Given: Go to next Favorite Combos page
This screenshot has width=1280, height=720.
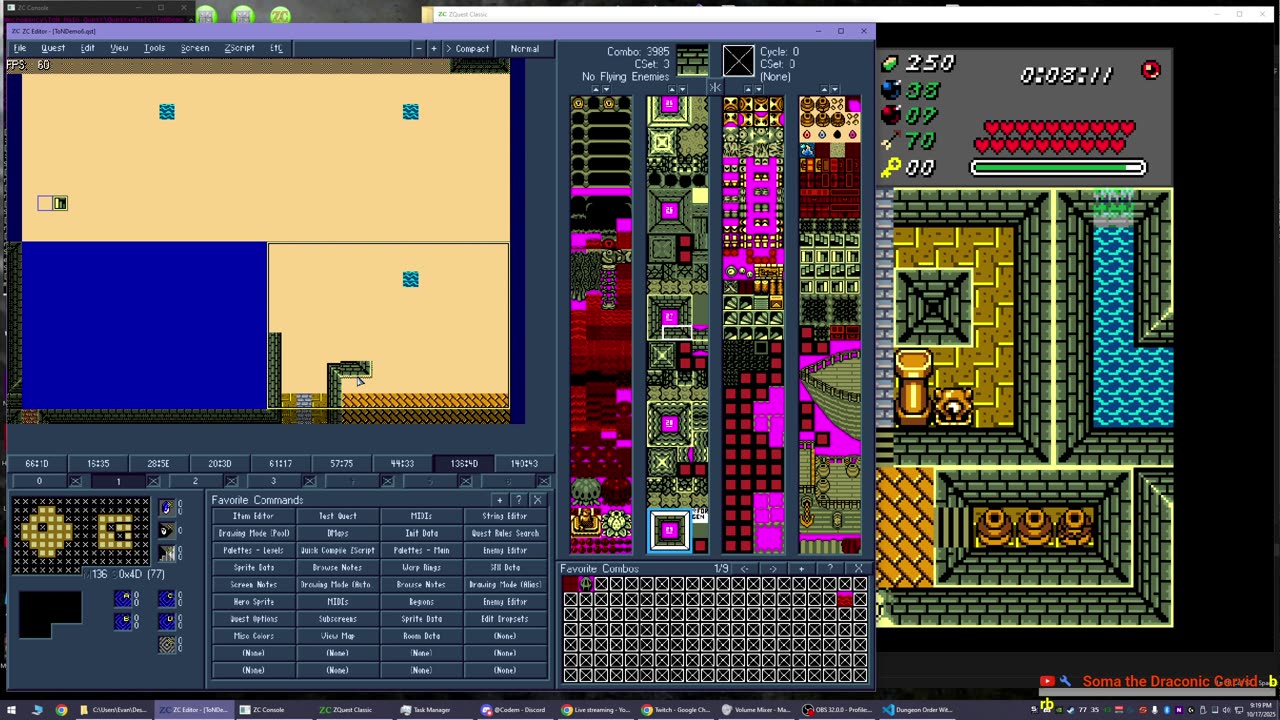Looking at the screenshot, I should pyautogui.click(x=772, y=569).
